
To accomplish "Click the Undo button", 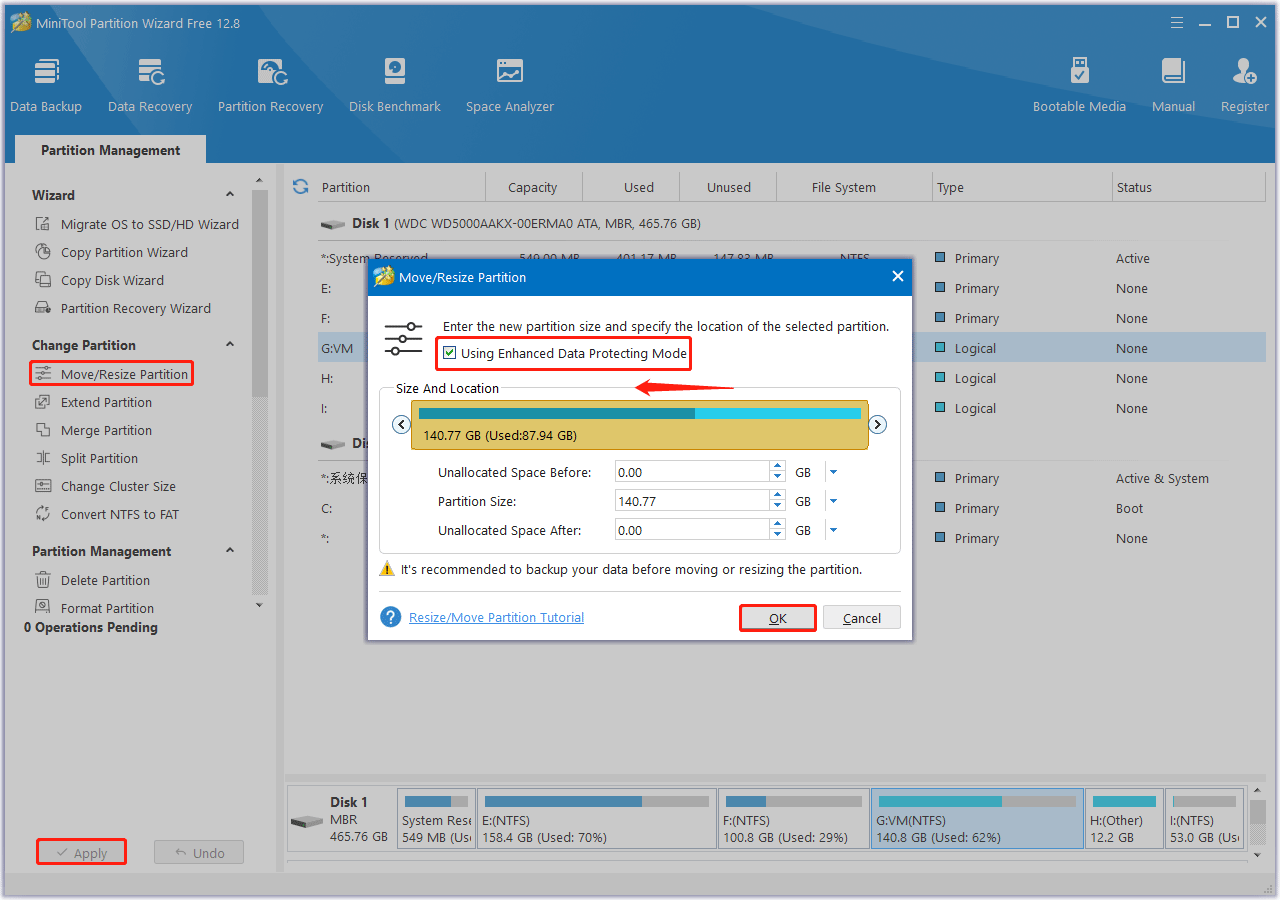I will 199,853.
